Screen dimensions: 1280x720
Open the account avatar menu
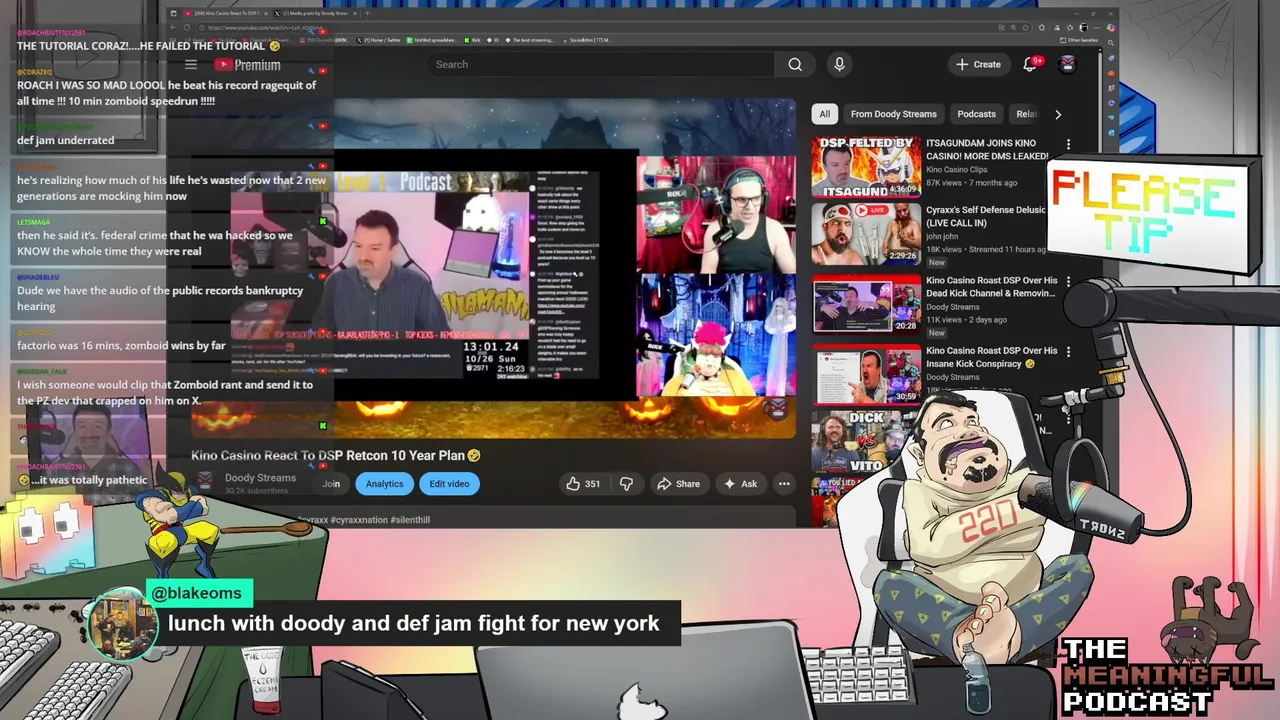coord(1067,64)
